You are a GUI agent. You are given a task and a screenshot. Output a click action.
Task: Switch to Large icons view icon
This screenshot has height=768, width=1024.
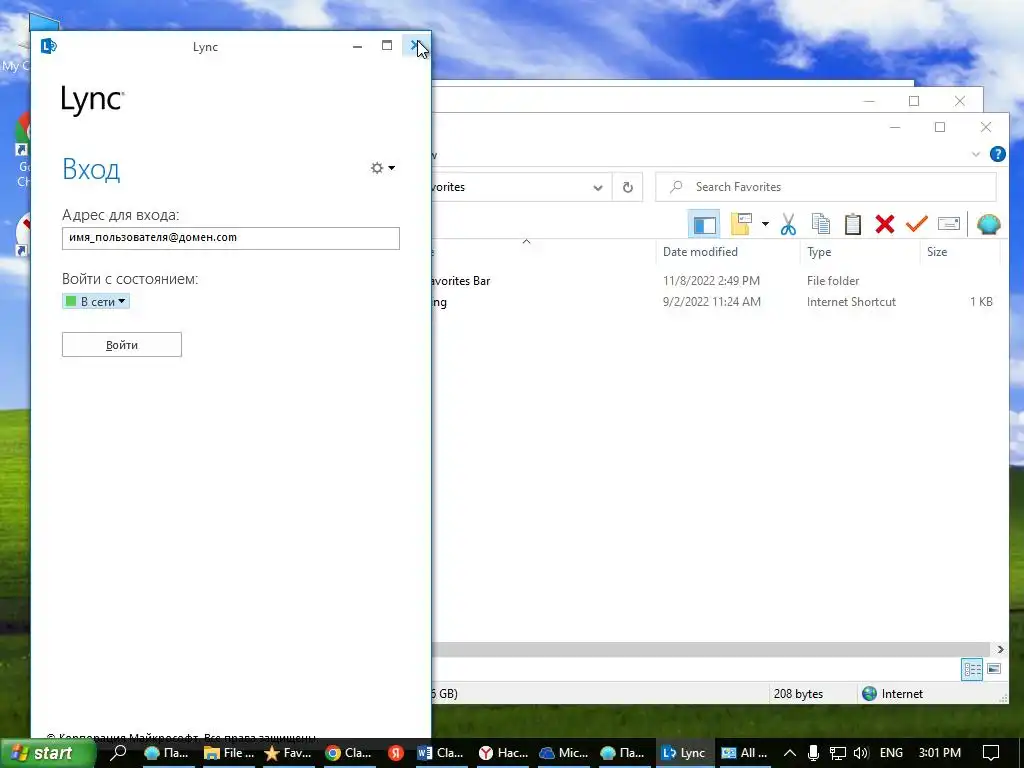click(x=993, y=669)
